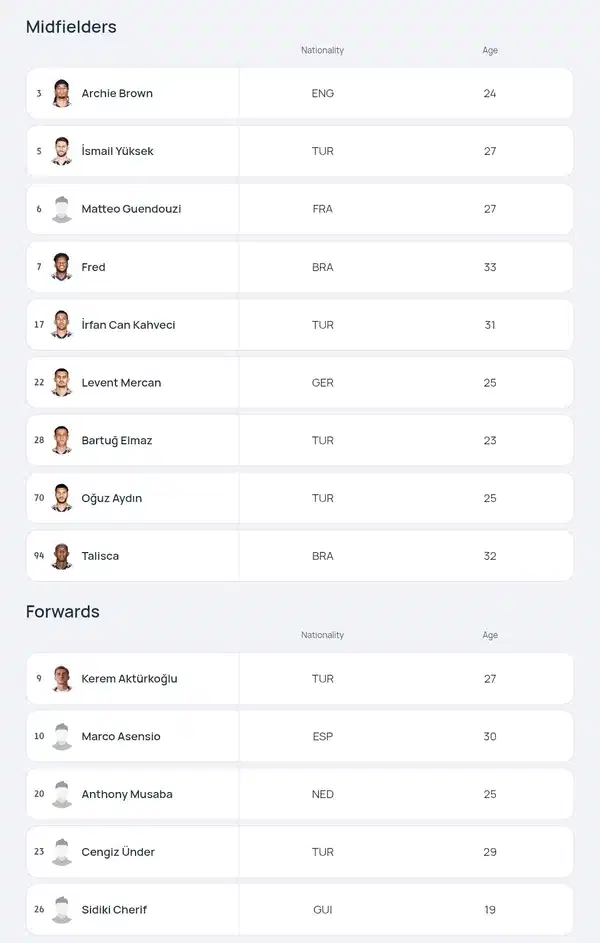Open İrfan Can Kahveci's player name link

coord(128,325)
